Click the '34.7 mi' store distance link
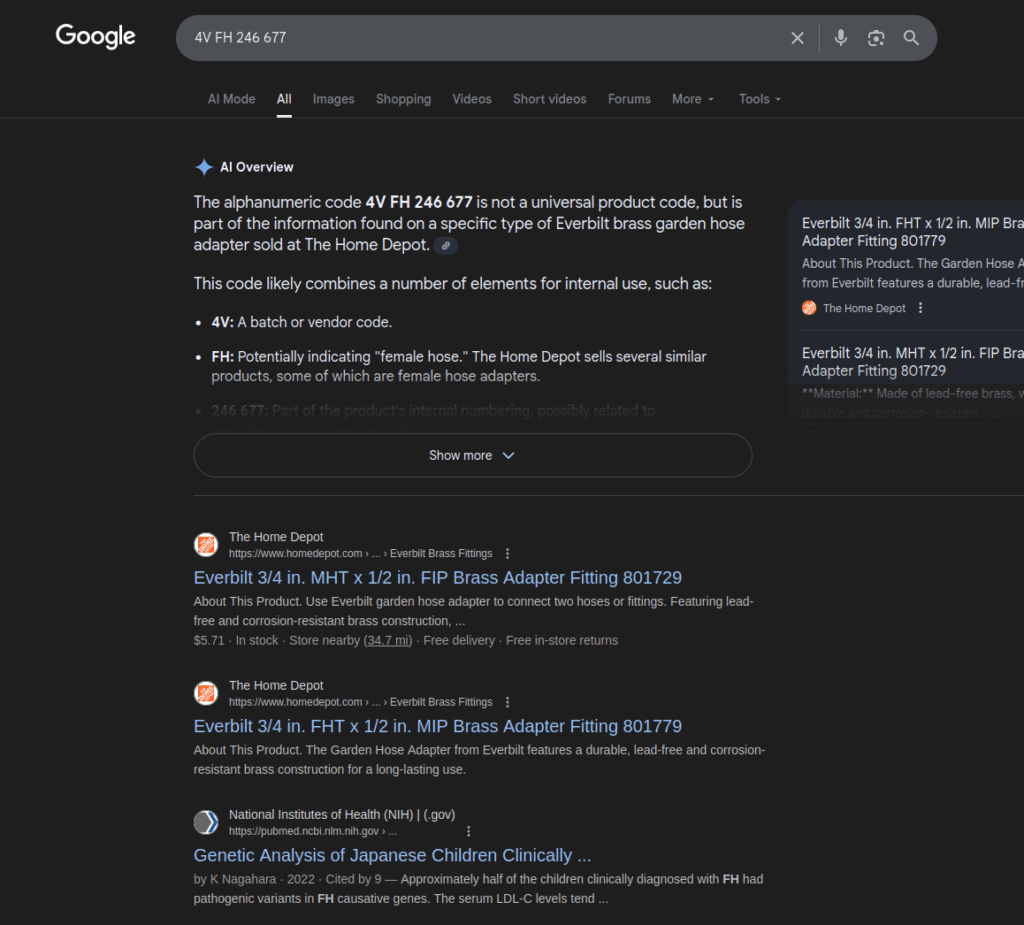 tap(388, 641)
